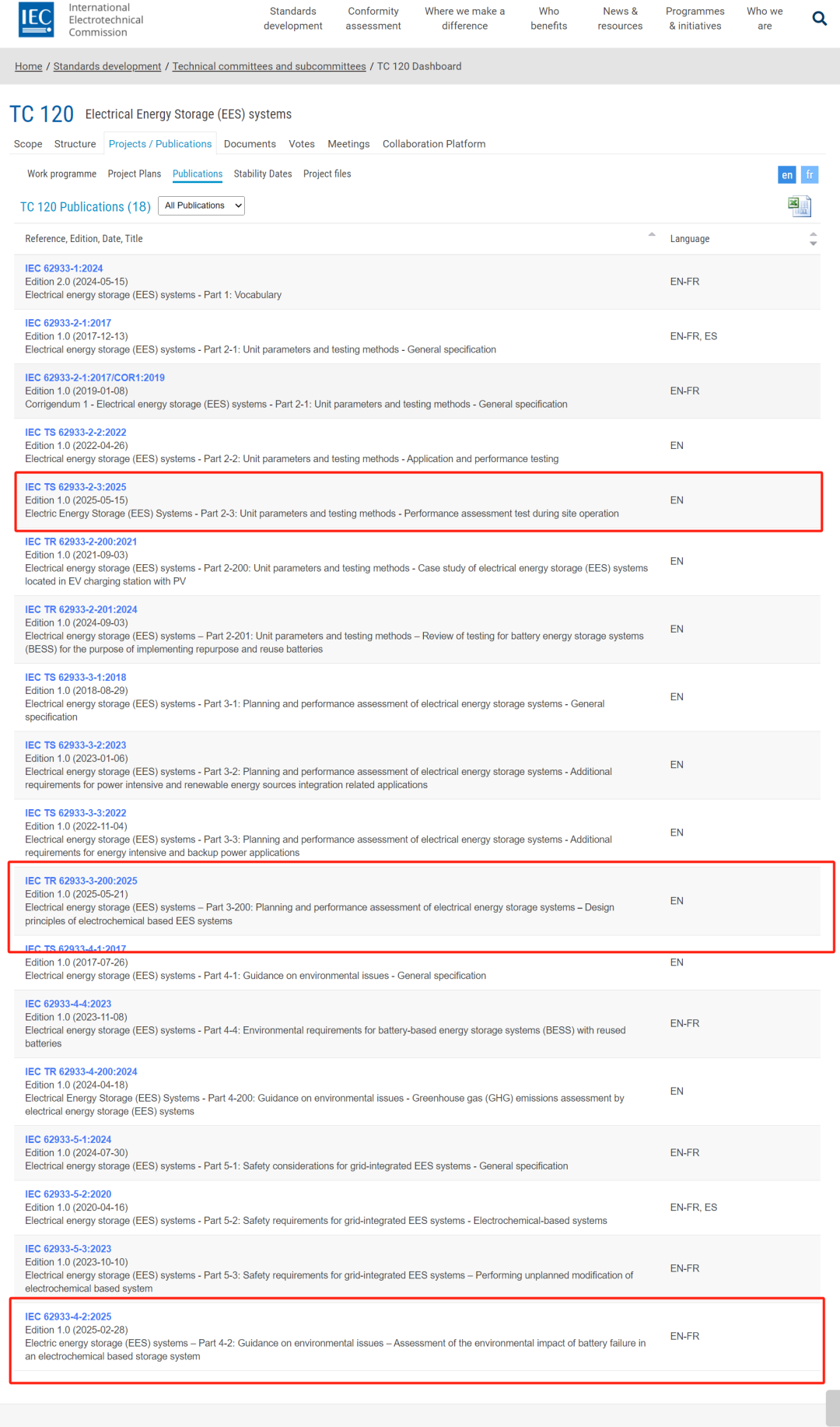840x1427 pixels.
Task: Switch language to English 'en' button
Action: pos(787,175)
